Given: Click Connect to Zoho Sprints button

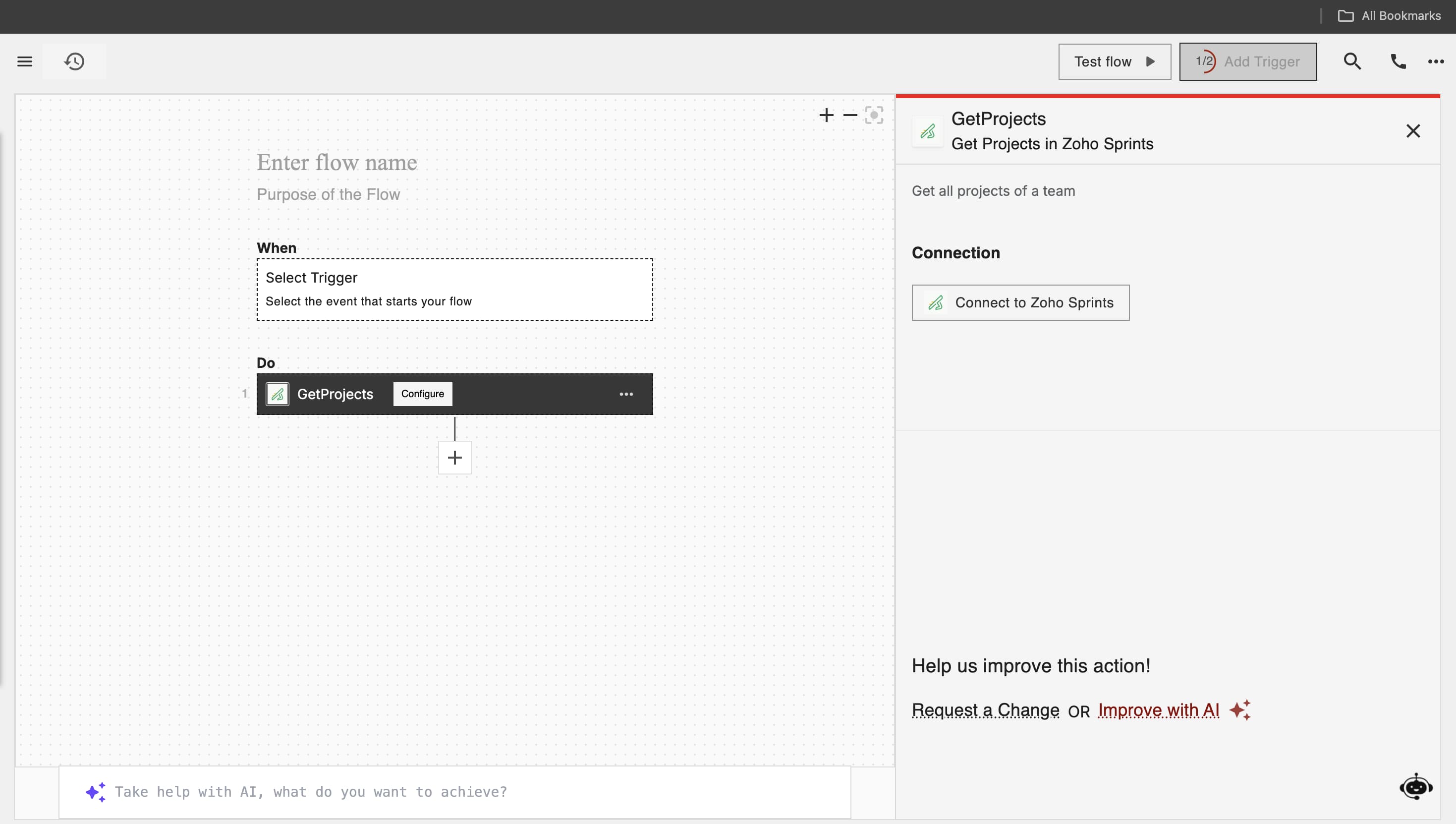Looking at the screenshot, I should pyautogui.click(x=1020, y=303).
